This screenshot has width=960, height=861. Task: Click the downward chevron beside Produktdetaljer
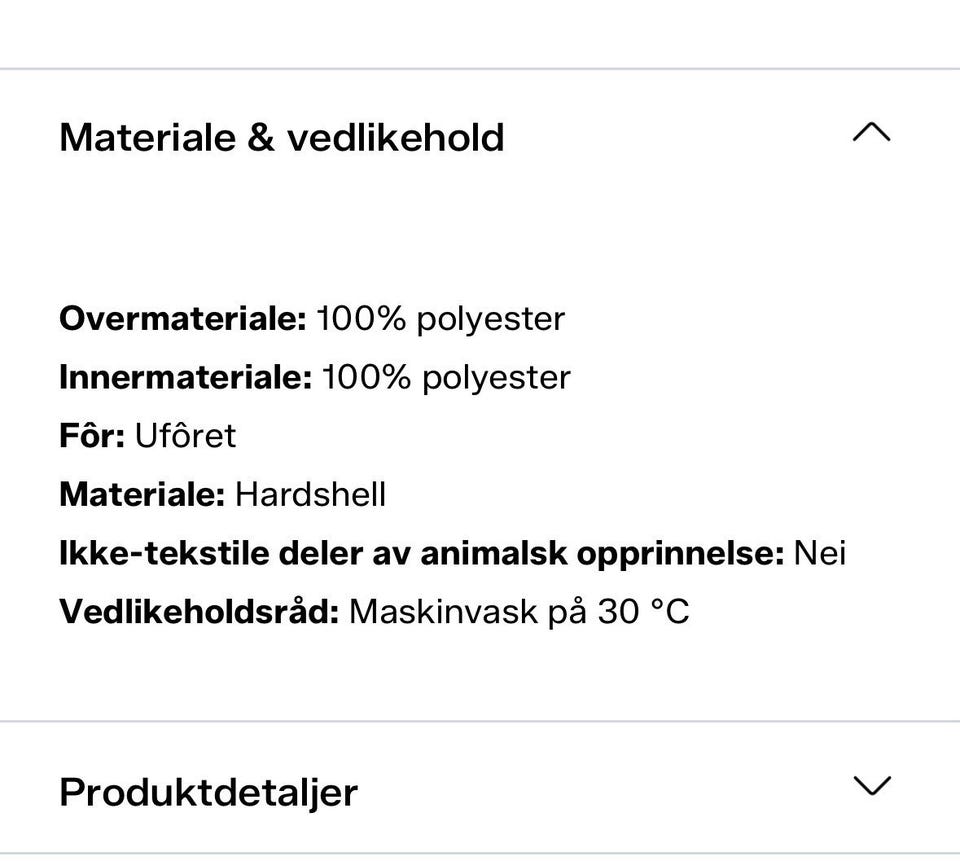(x=871, y=786)
